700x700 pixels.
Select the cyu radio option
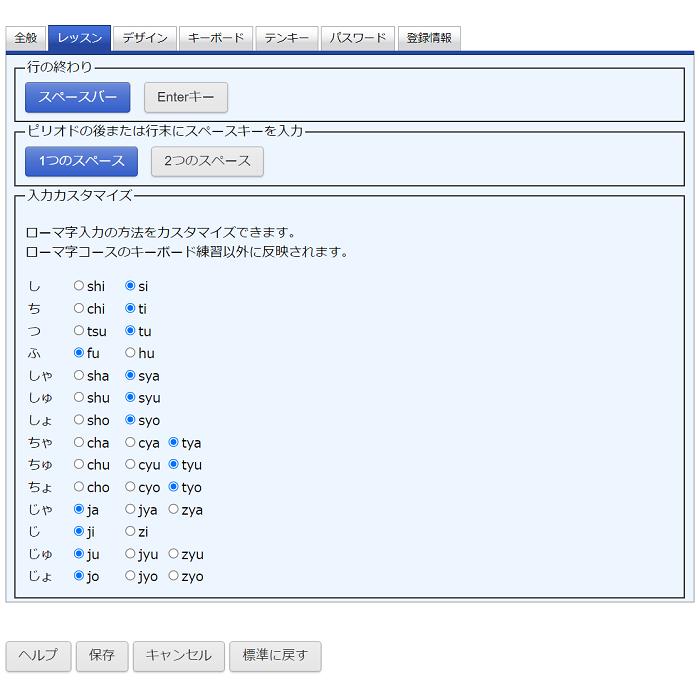[130, 464]
